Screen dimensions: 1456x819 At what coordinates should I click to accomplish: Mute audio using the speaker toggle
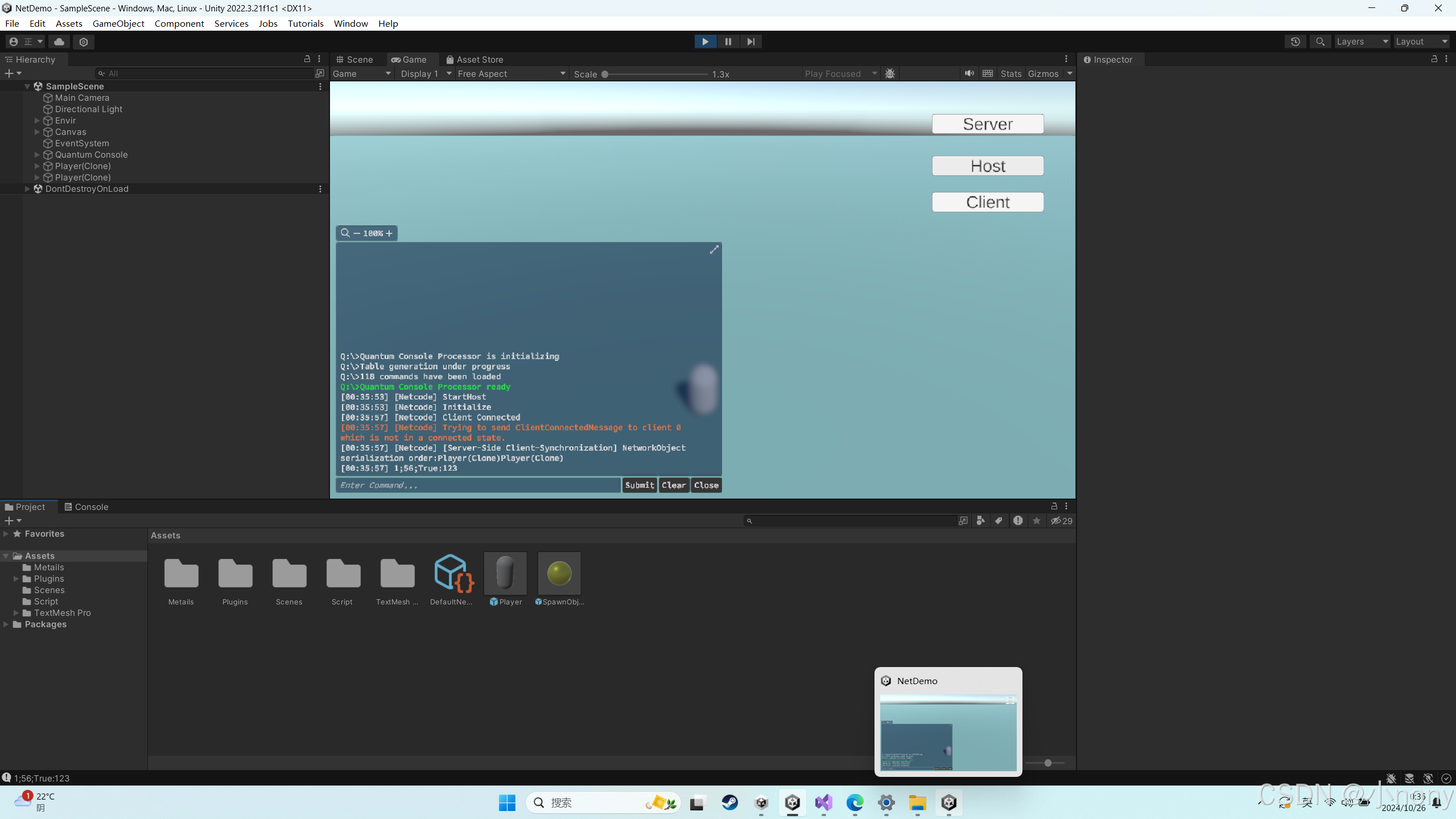pos(969,73)
